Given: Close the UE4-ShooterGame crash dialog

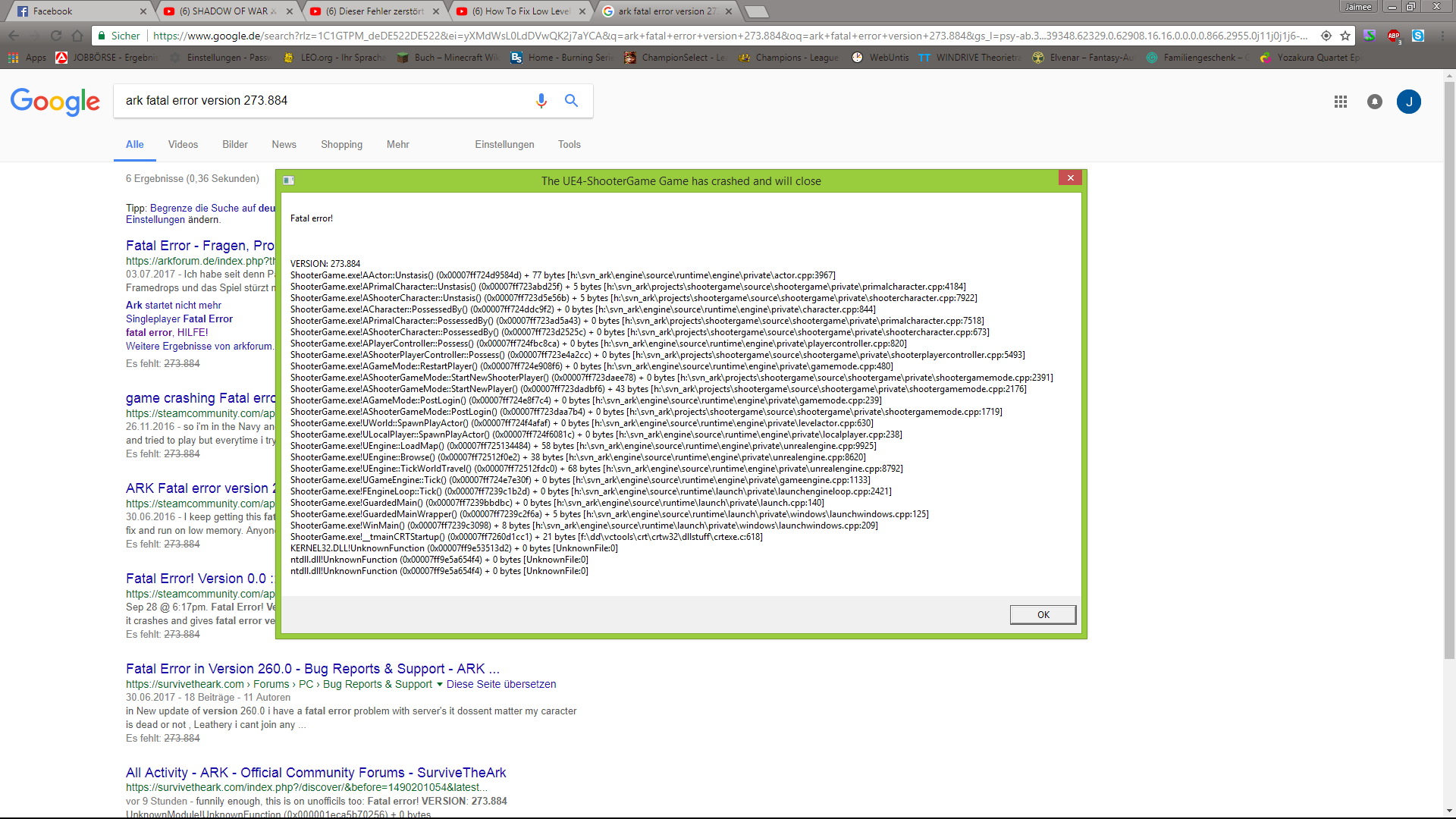Looking at the screenshot, I should pyautogui.click(x=1070, y=178).
